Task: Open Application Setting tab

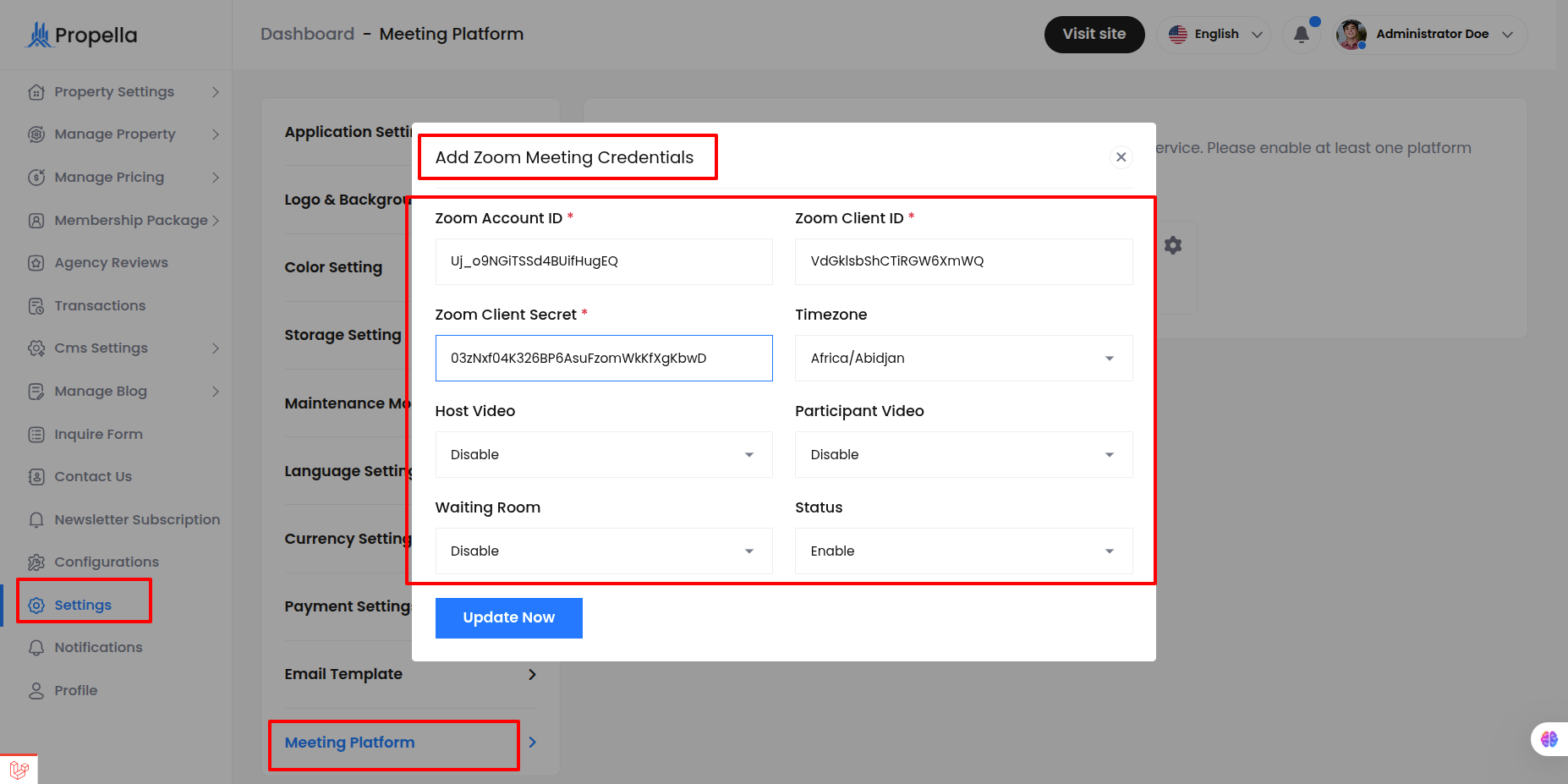Action: [x=348, y=132]
